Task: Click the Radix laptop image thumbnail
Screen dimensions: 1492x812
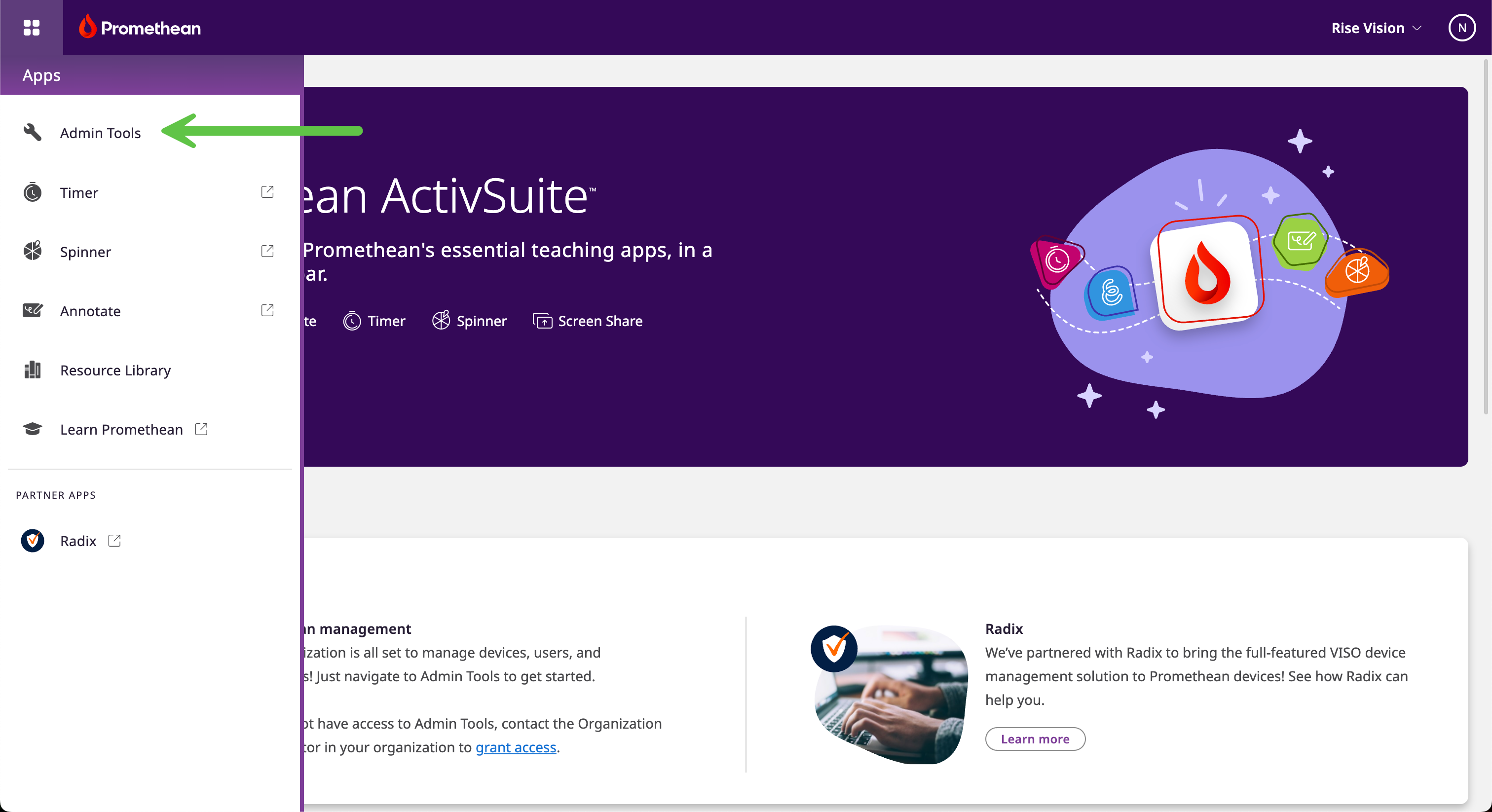Action: pyautogui.click(x=890, y=694)
